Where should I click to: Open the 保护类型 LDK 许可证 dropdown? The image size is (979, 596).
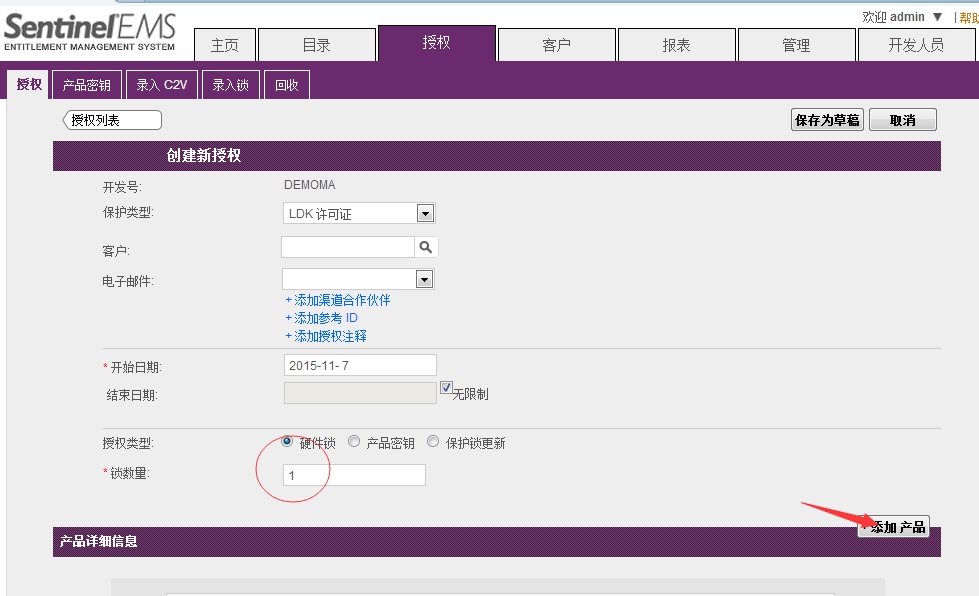coord(424,213)
